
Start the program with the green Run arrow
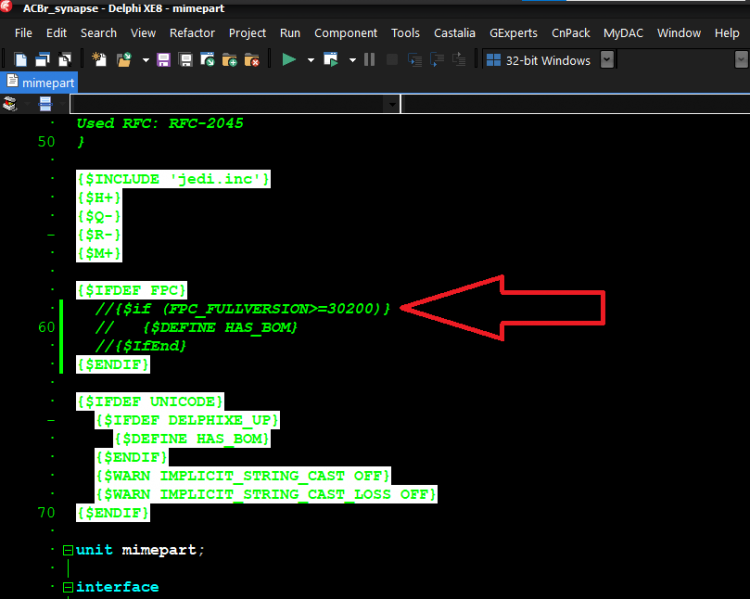[x=289, y=60]
